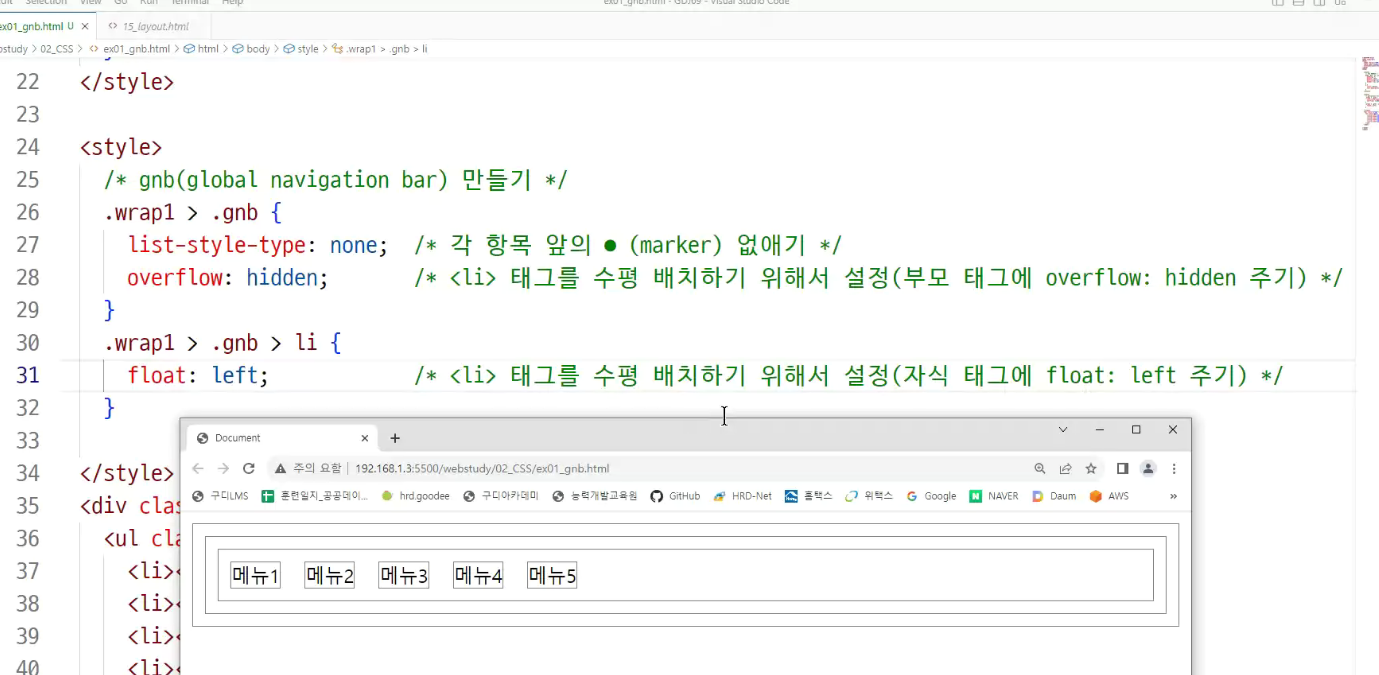The width and height of the screenshot is (1379, 675).
Task: Open Chrome side panel
Action: coord(1123,468)
